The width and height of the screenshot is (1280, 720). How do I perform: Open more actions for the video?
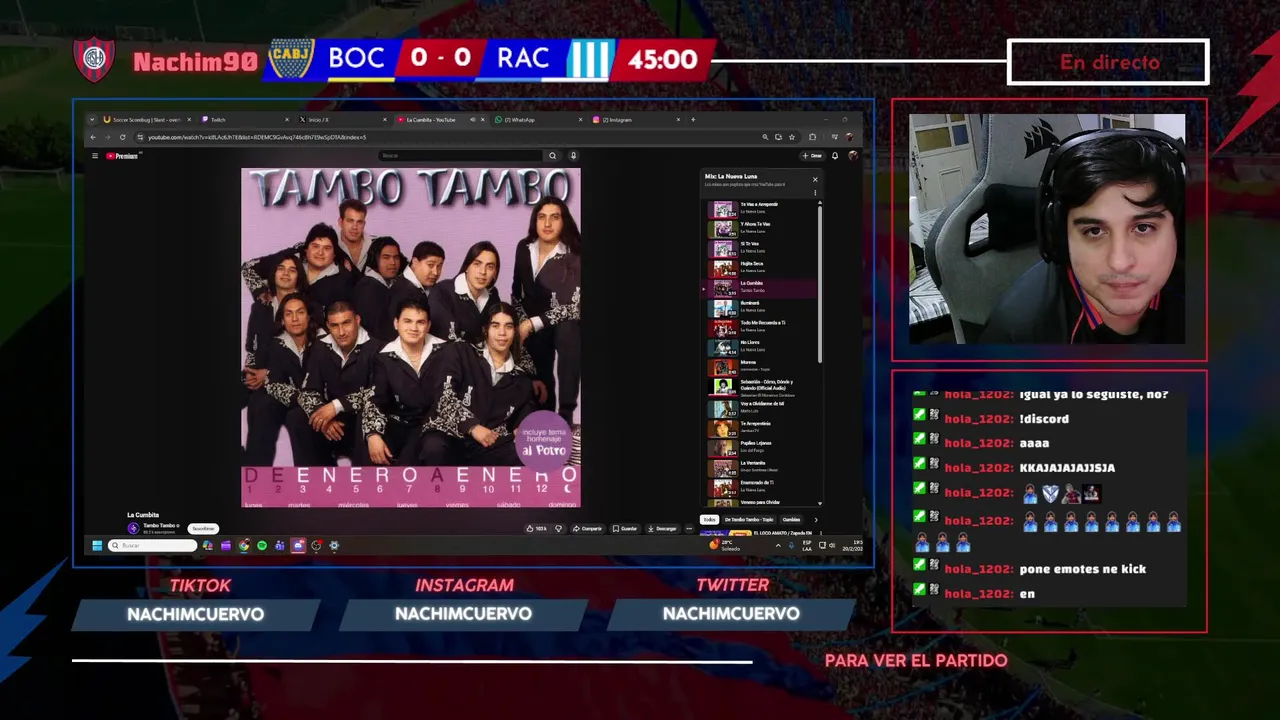coord(689,528)
